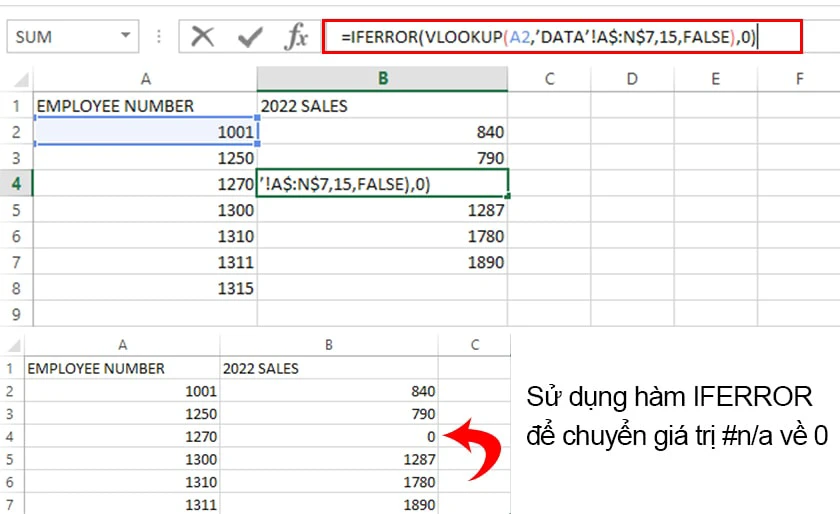Screen dimensions: 840x514
Task: Select row 6 header in top sheet
Action: [x=16, y=236]
